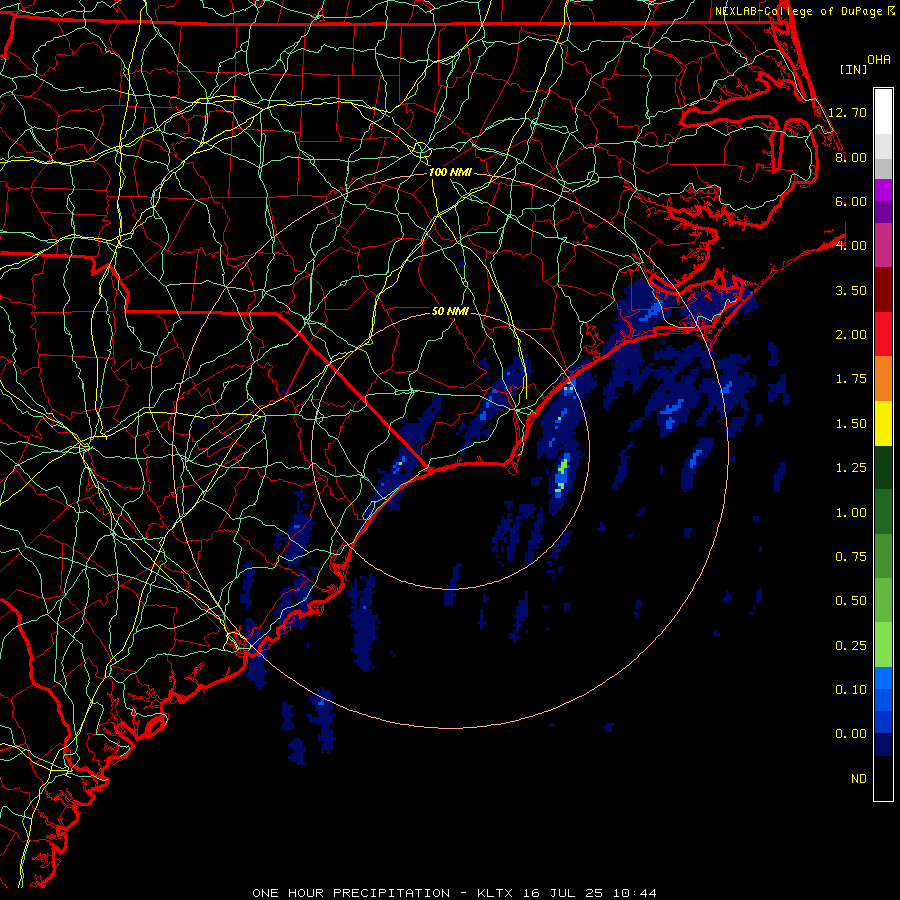Click the dark red legend swatch beside 3.50

pyautogui.click(x=883, y=290)
